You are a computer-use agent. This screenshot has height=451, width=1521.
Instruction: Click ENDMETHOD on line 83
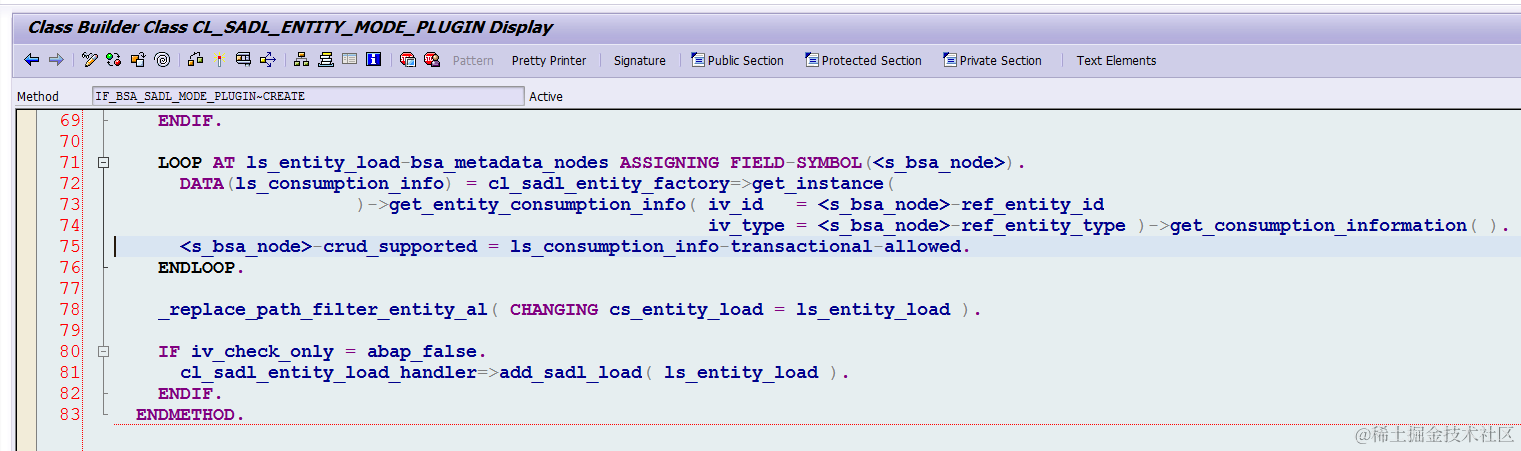point(187,414)
